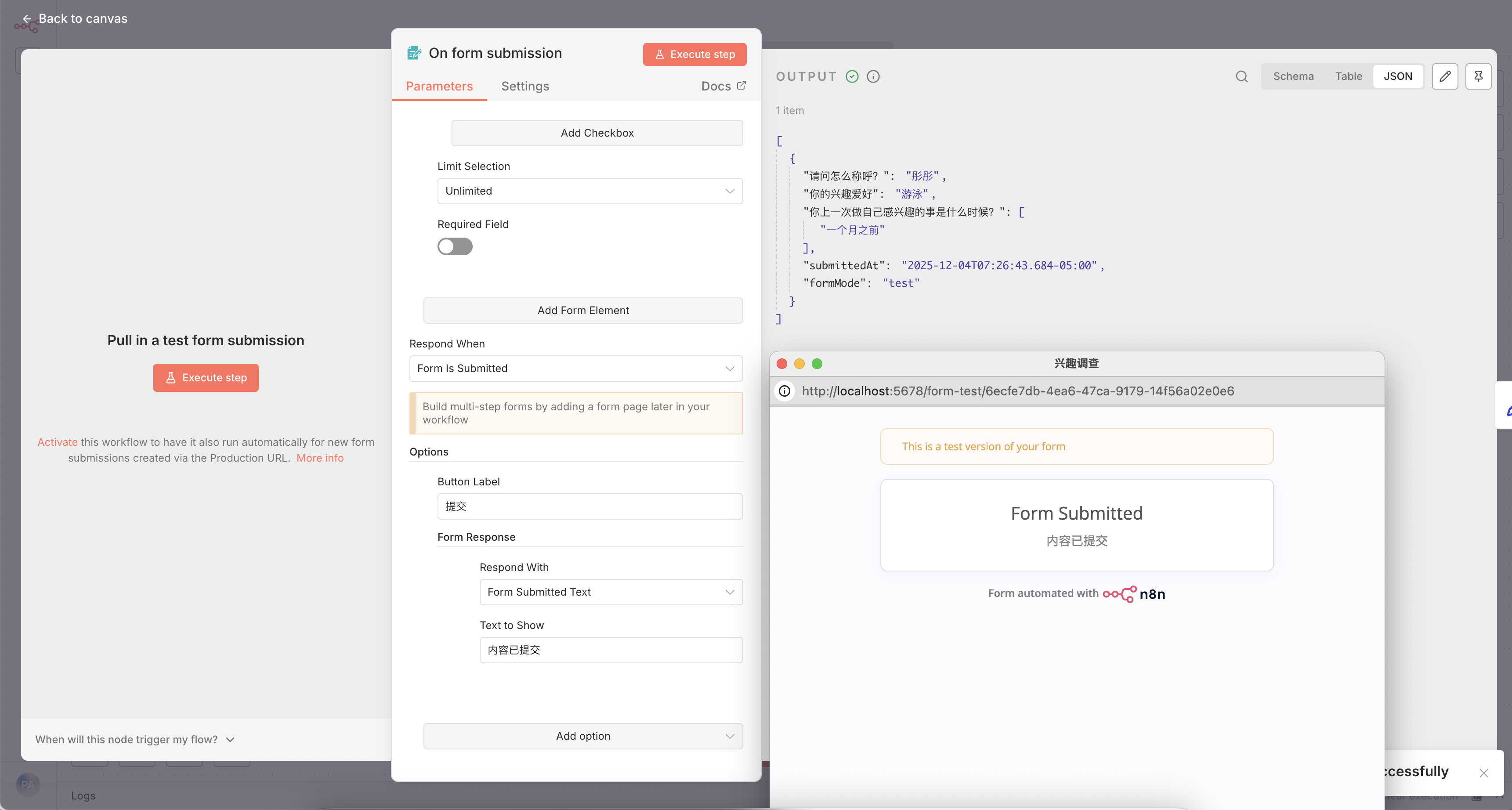This screenshot has height=810, width=1512.
Task: Click the output info circle icon
Action: (873, 77)
